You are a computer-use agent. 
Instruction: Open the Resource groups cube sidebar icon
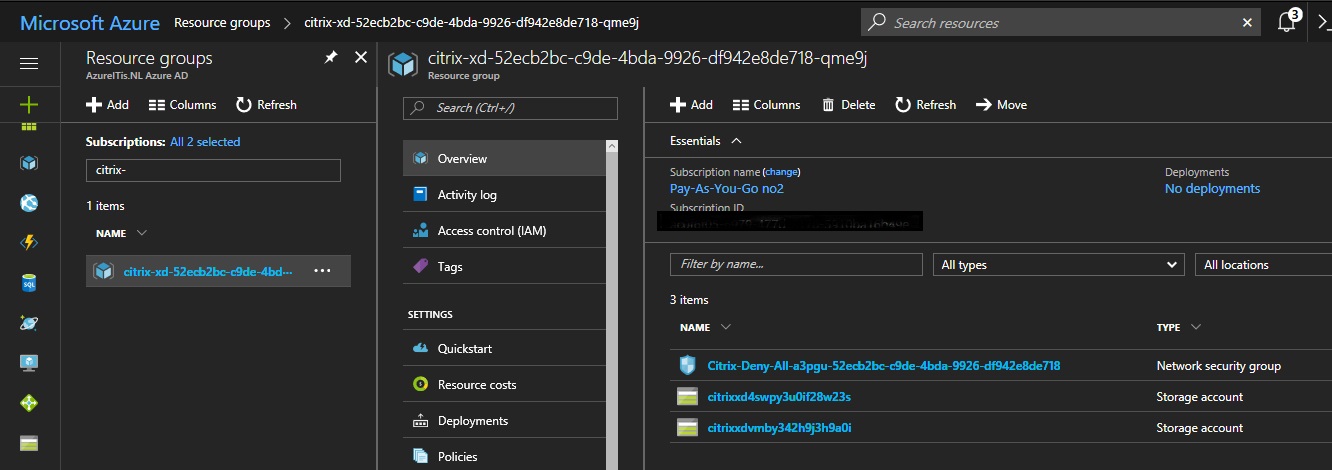(x=29, y=163)
